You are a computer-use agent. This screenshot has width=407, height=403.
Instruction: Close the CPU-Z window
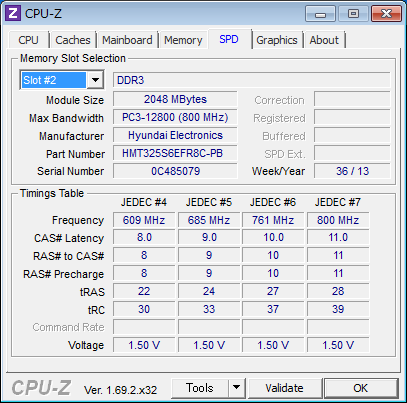[x=386, y=14]
